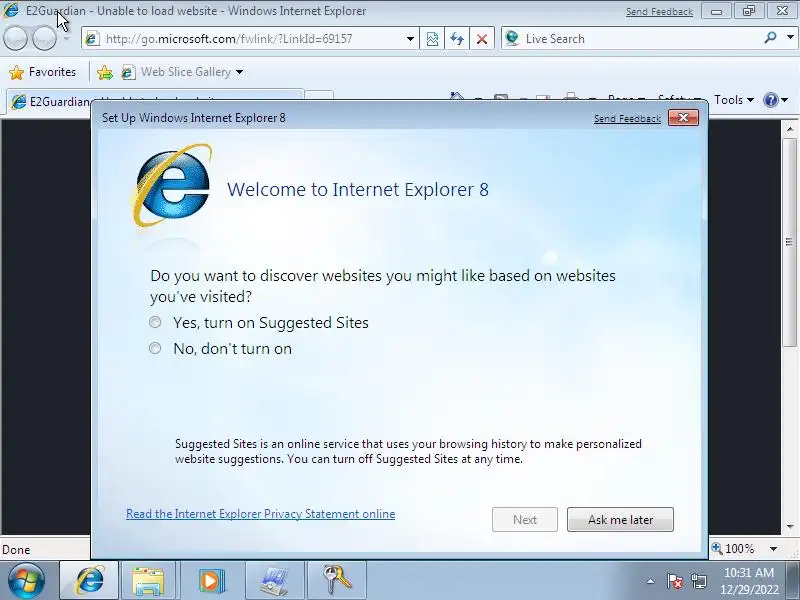This screenshot has width=800, height=600.
Task: Click the Live Search provider icon
Action: pyautogui.click(x=512, y=38)
